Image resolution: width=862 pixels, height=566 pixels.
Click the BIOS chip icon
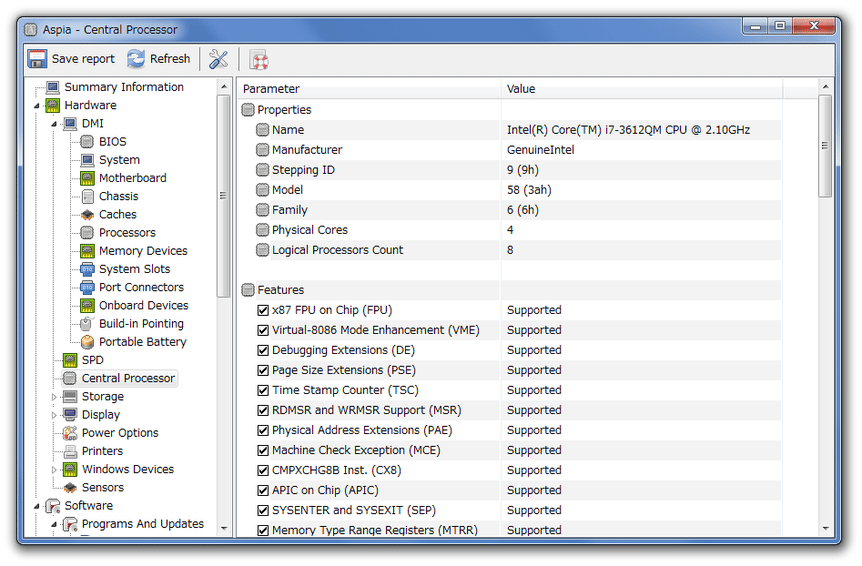[x=87, y=142]
